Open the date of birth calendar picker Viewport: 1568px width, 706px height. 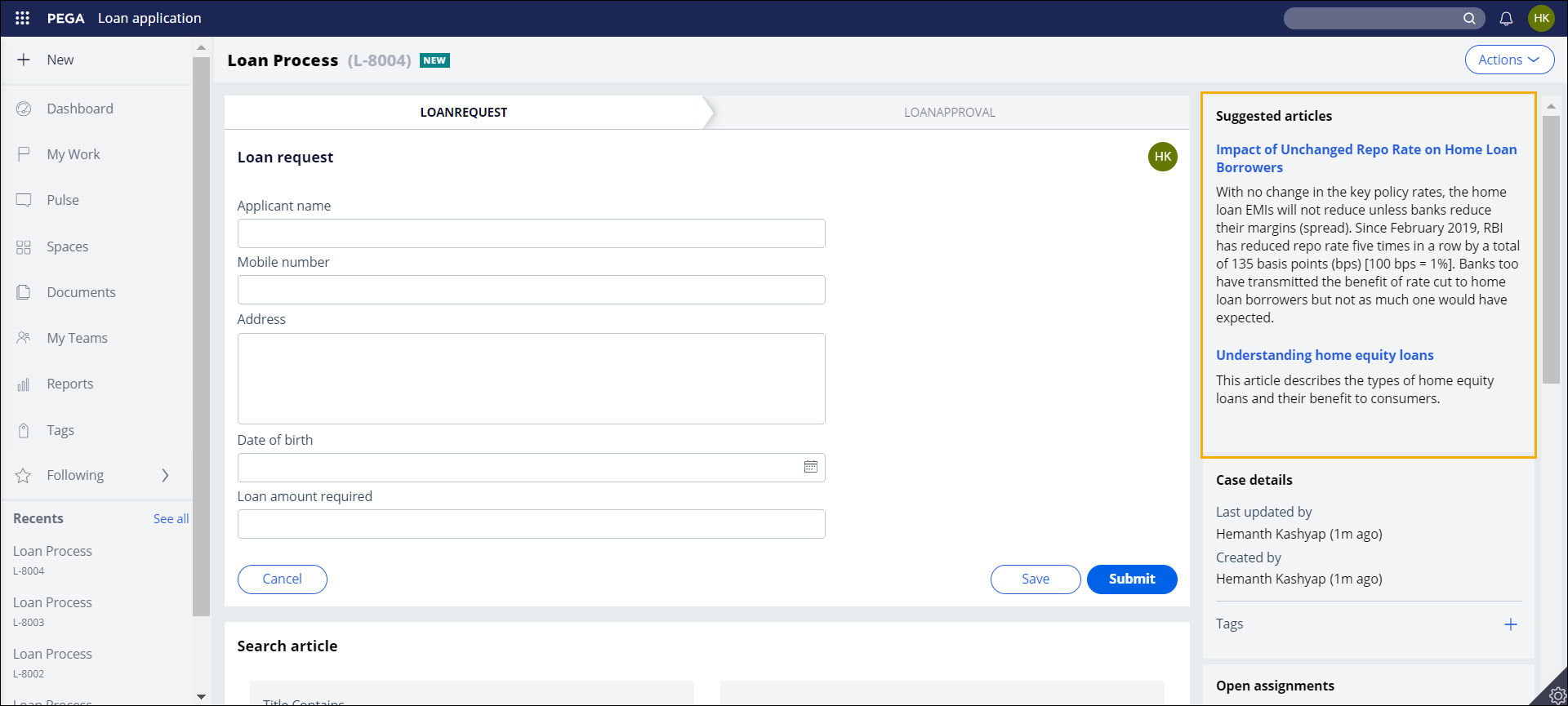pyautogui.click(x=810, y=467)
